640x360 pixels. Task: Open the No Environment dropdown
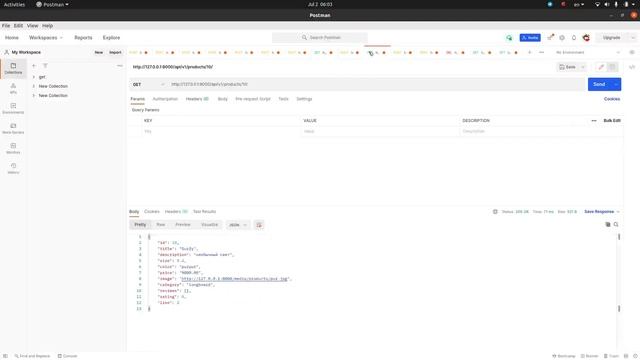click(x=587, y=52)
